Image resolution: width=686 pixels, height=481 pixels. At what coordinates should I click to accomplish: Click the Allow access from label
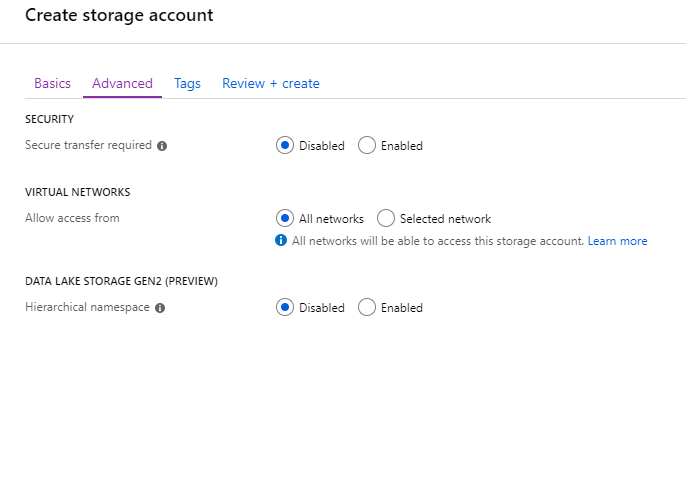72,218
